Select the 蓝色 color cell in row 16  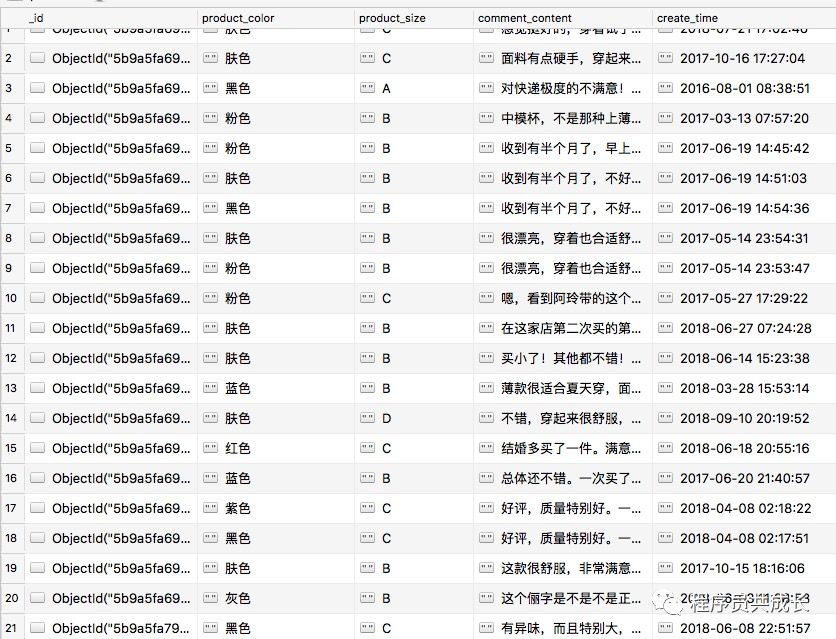click(276, 478)
